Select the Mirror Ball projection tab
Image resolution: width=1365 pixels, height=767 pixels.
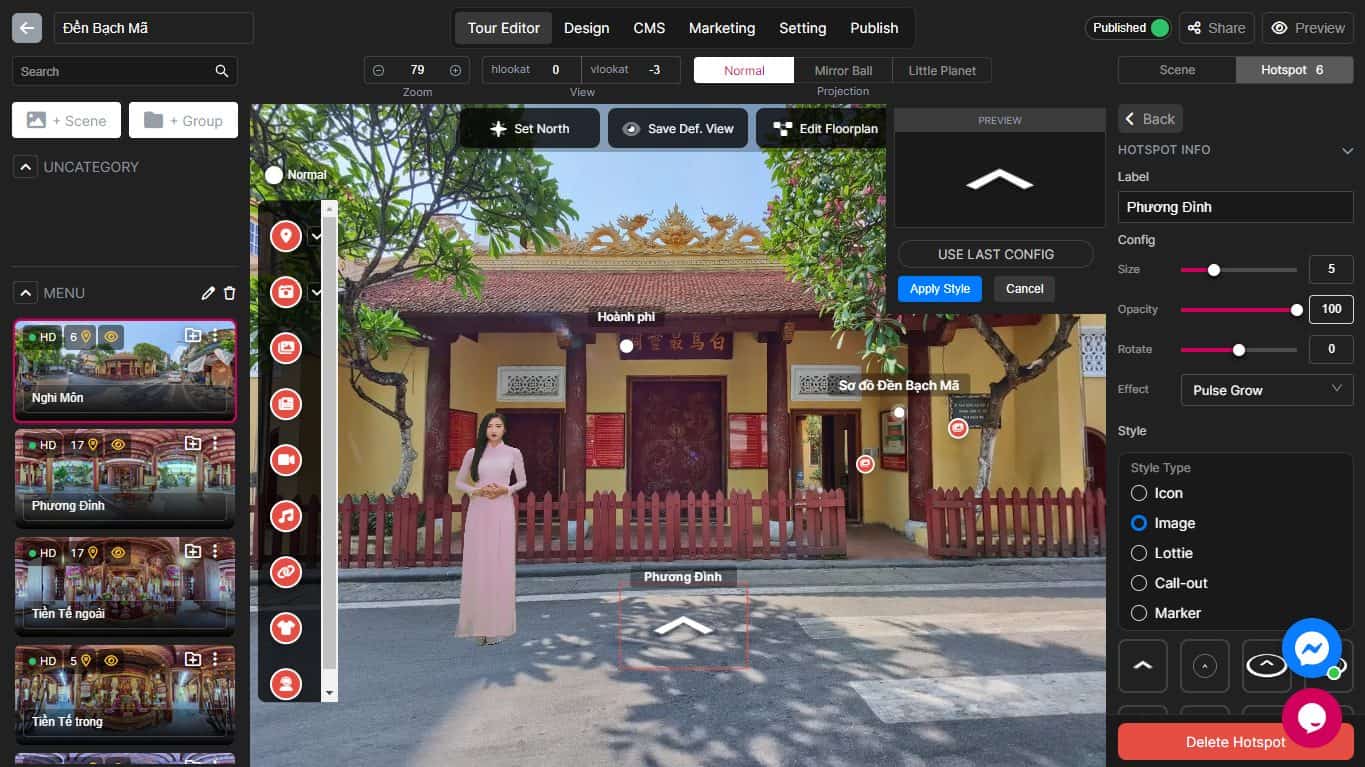click(843, 70)
